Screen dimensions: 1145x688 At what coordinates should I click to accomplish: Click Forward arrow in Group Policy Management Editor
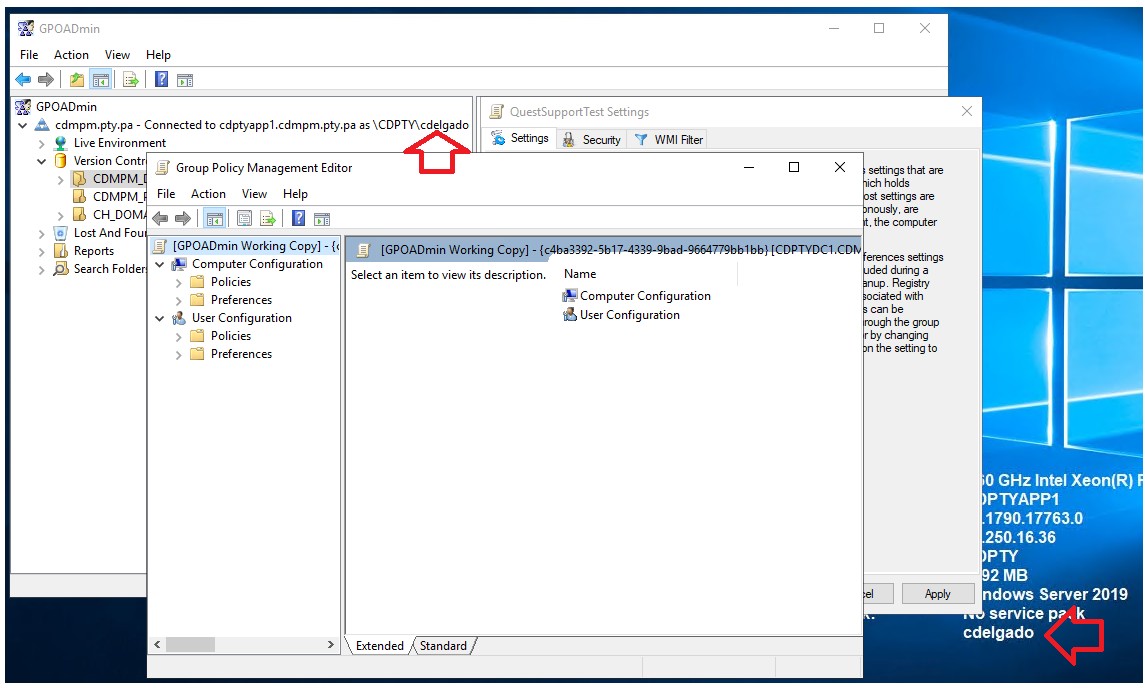(183, 218)
